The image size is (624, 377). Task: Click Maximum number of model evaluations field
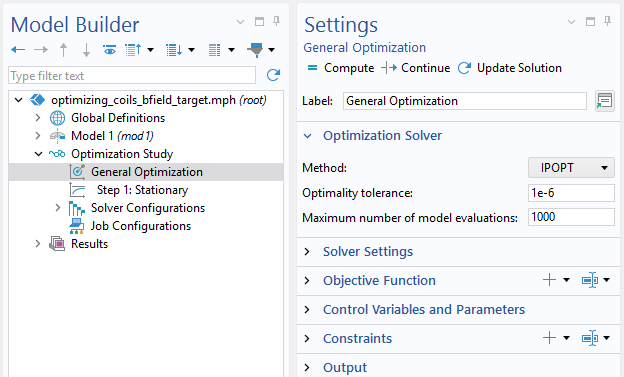[571, 217]
